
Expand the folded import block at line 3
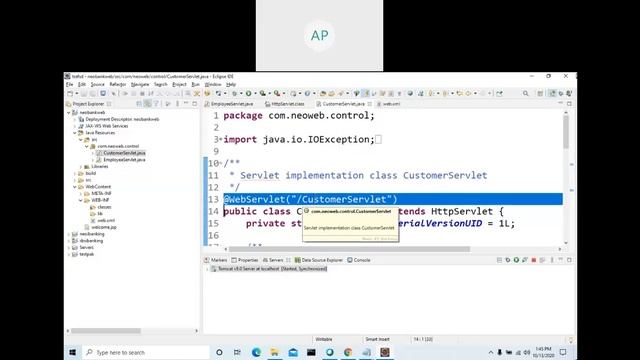coord(221,140)
